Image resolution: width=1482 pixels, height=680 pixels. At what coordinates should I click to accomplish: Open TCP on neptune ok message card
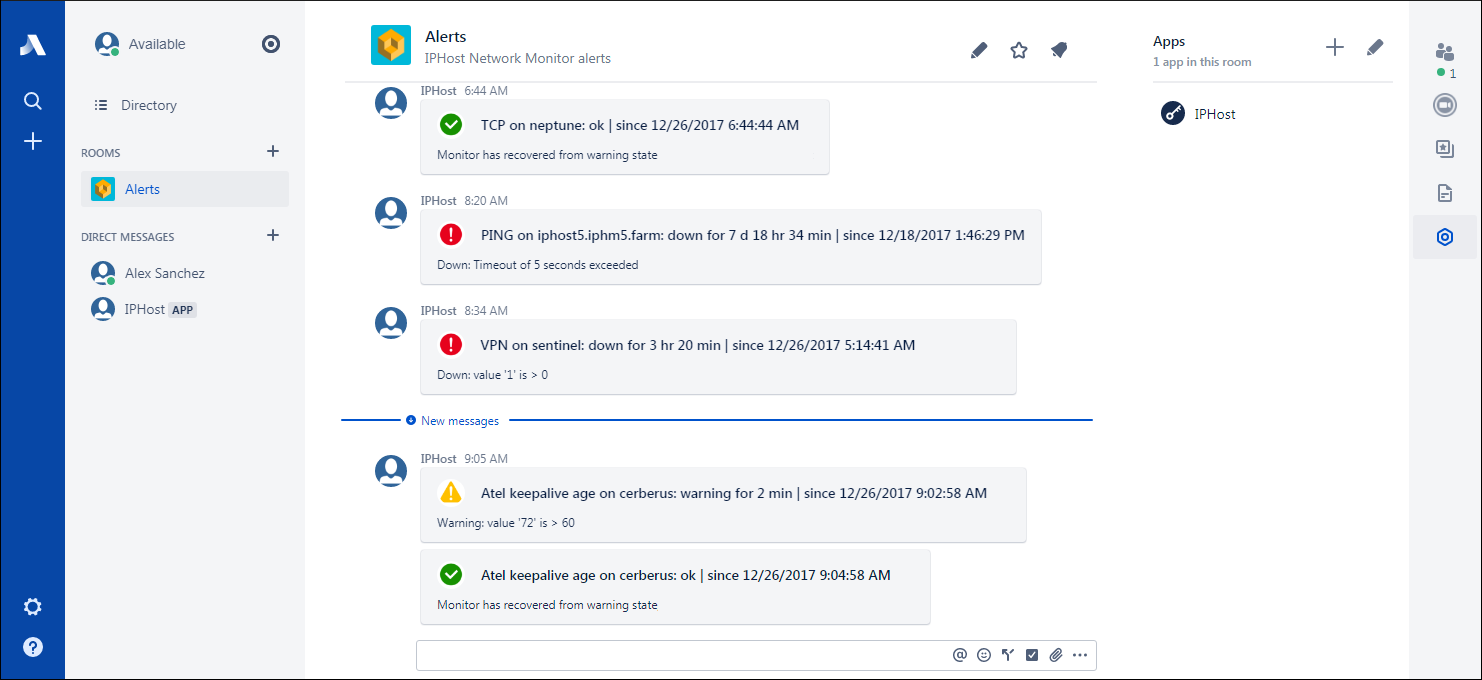point(625,137)
